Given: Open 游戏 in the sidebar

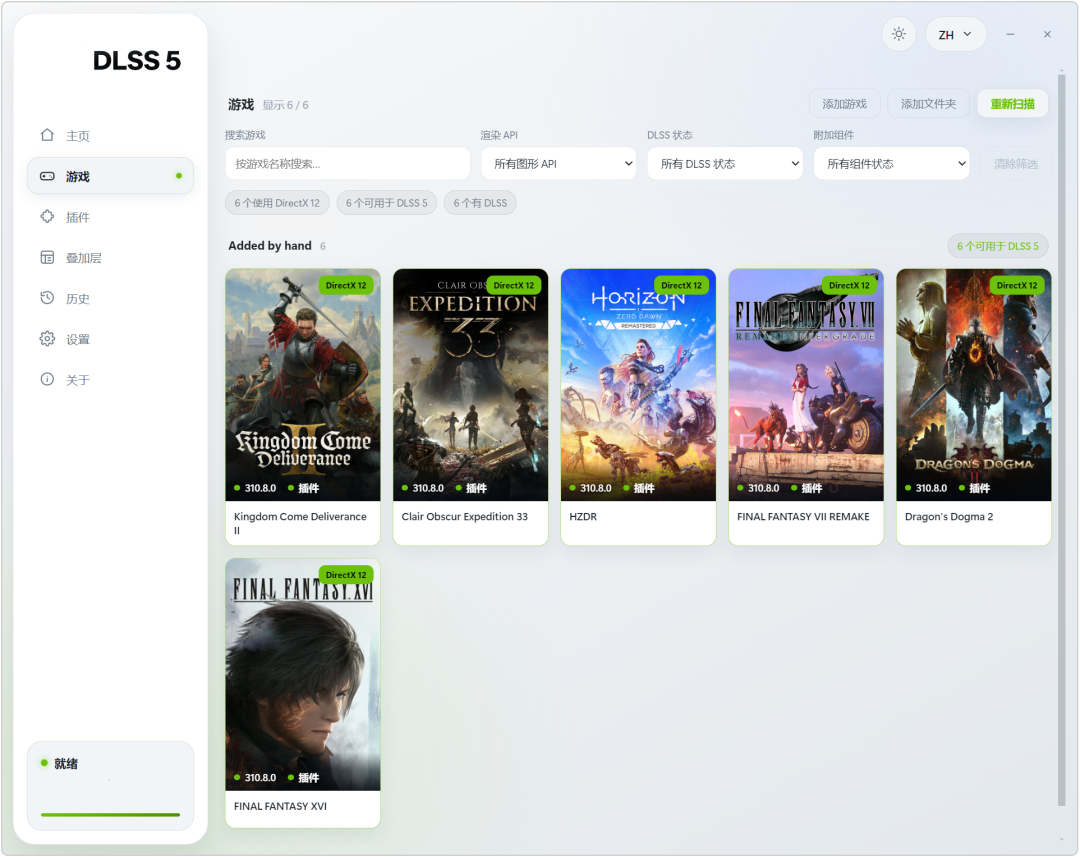Looking at the screenshot, I should [110, 176].
